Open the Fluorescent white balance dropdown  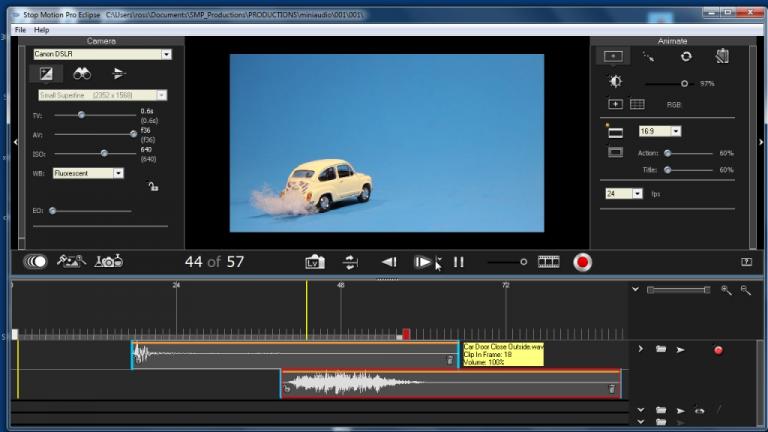pos(88,173)
